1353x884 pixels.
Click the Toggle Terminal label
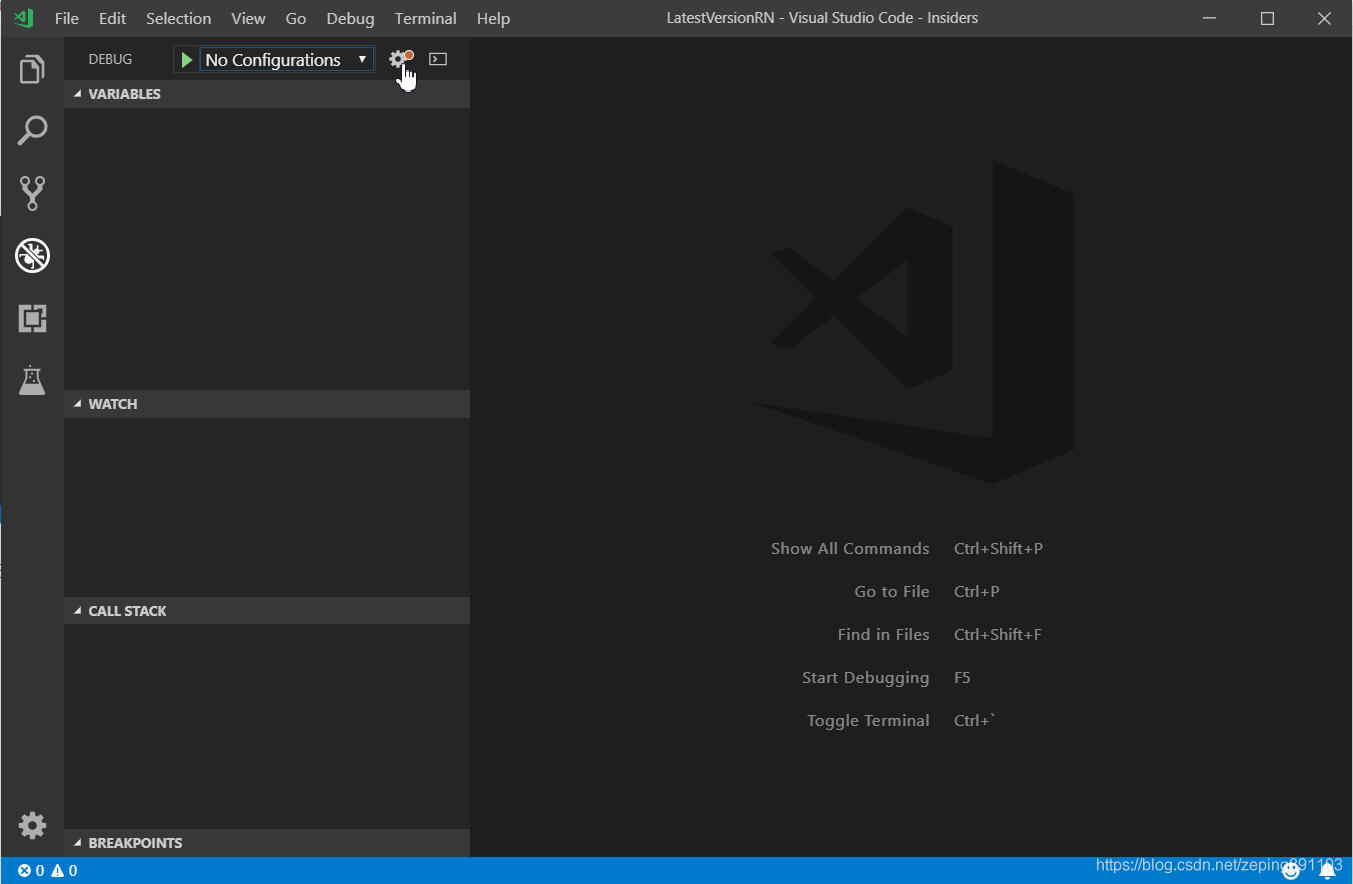pos(868,720)
